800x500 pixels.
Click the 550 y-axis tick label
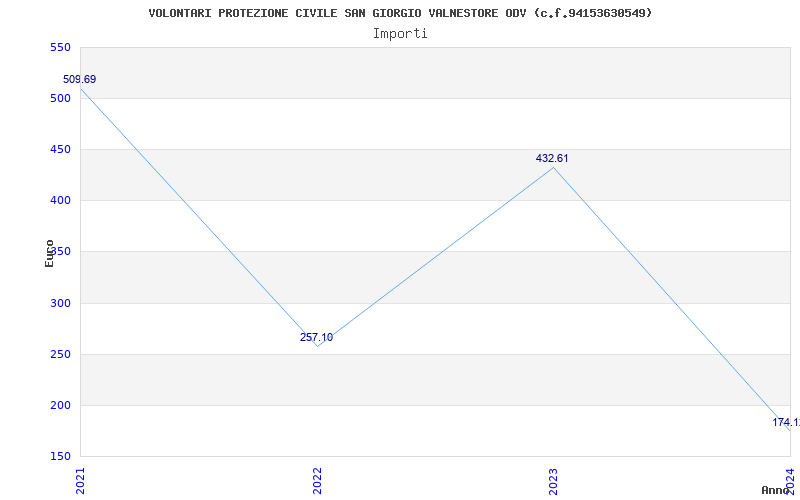[60, 47]
